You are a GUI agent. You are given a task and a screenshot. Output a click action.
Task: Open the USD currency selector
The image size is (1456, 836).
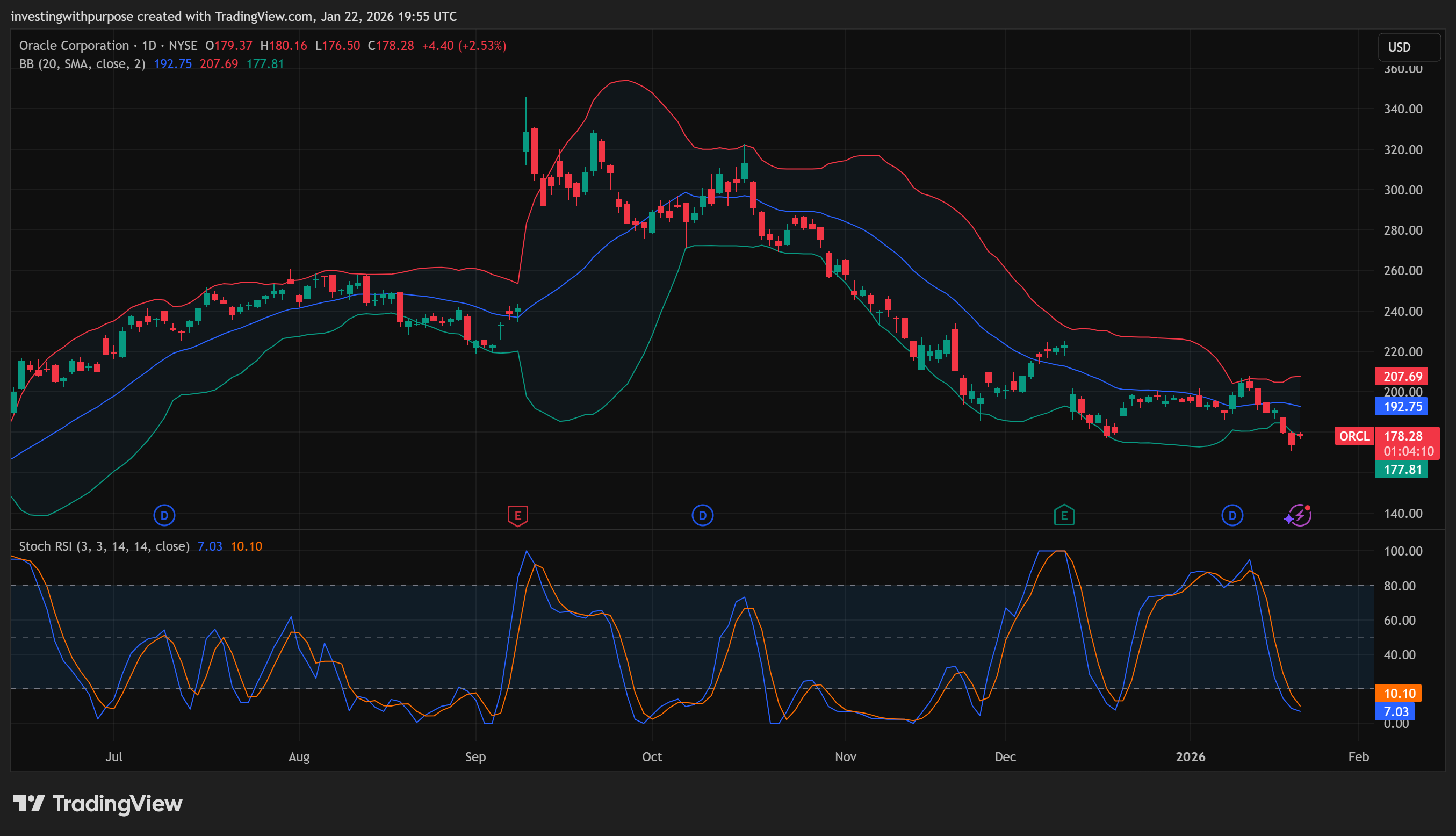[1408, 47]
